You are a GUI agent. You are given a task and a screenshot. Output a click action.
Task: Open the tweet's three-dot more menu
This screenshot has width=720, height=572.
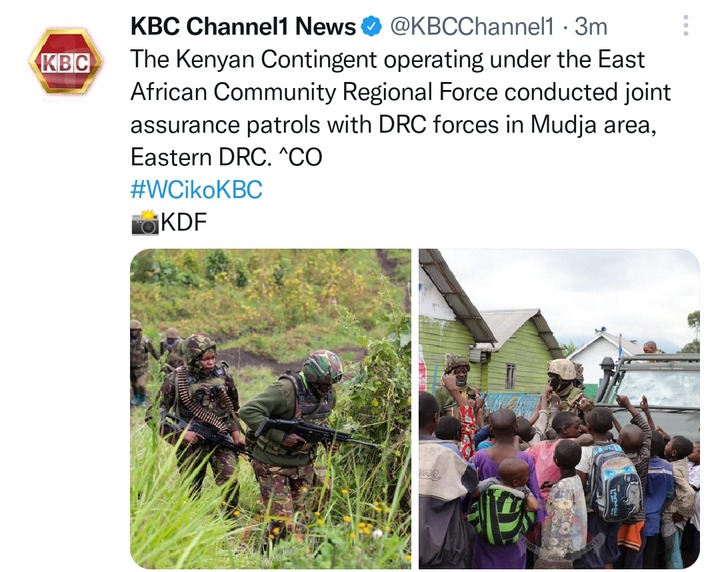click(686, 26)
